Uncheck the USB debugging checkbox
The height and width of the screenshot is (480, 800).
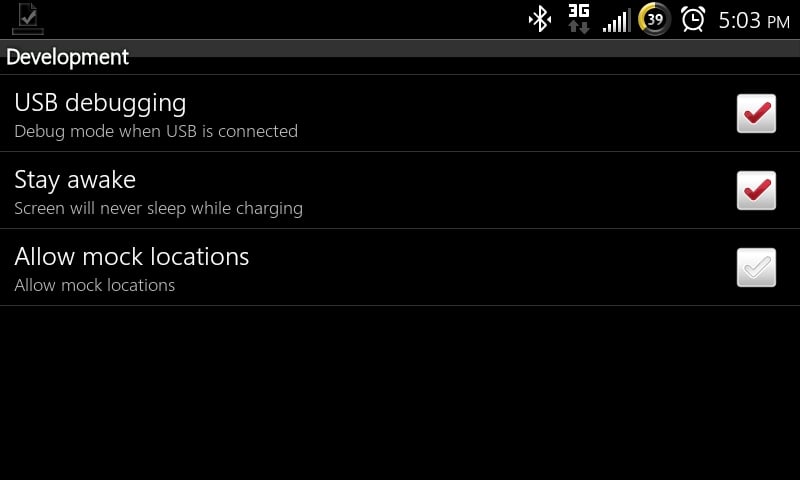(756, 113)
